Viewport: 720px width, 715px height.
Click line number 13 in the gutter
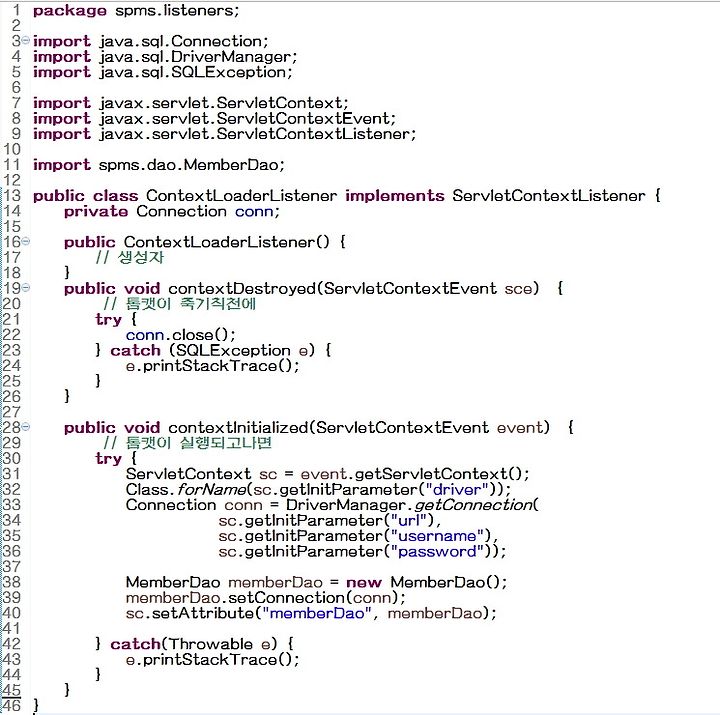point(12,196)
